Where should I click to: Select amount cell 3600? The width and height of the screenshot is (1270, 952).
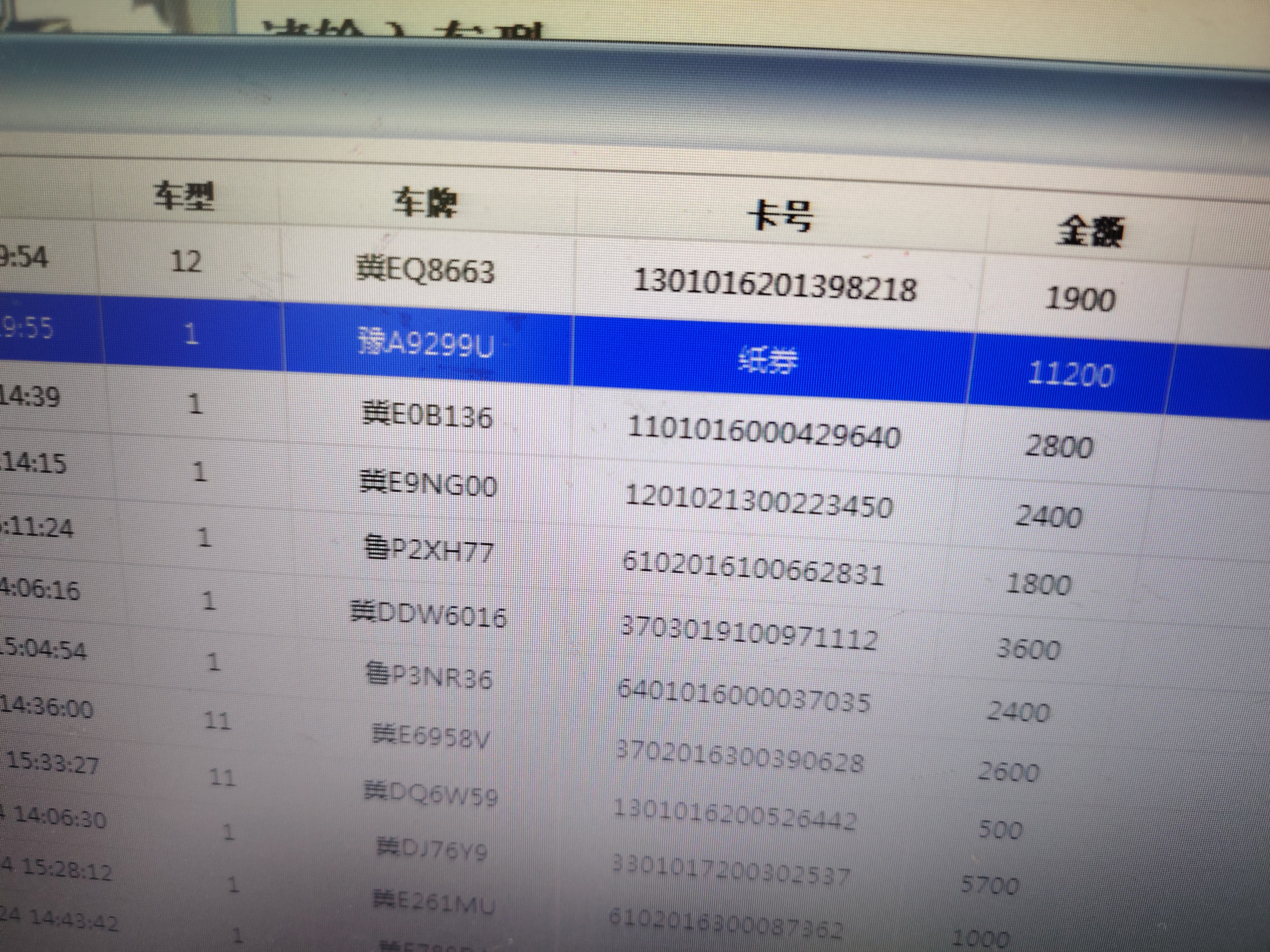(1028, 649)
